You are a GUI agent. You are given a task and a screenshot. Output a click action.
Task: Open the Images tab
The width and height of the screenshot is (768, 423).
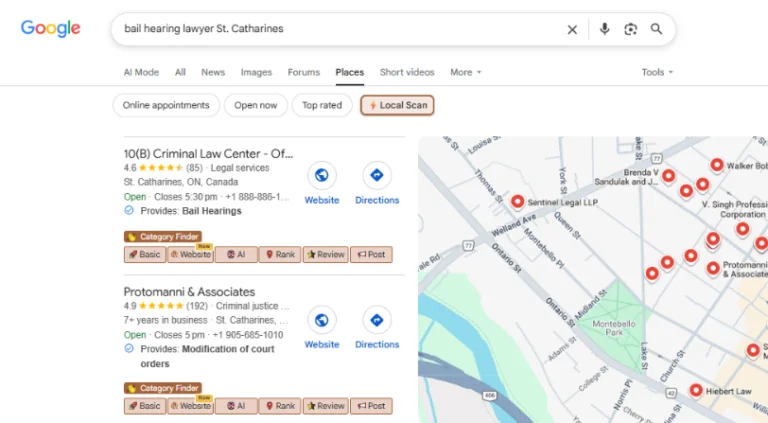(256, 72)
